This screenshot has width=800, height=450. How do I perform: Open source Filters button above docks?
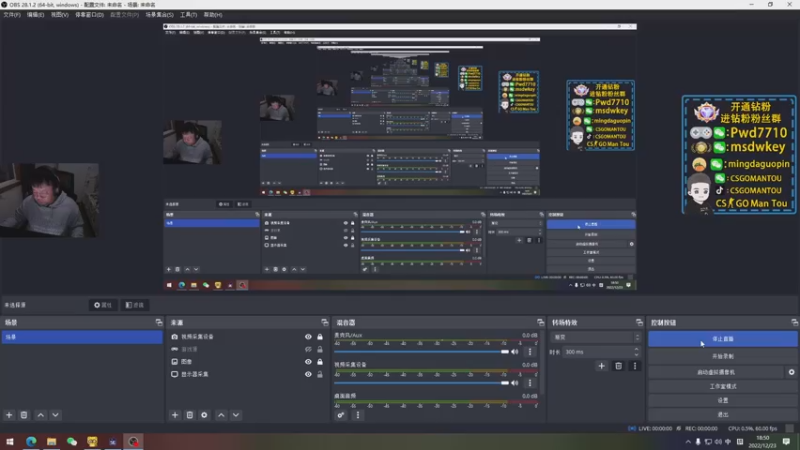135,305
